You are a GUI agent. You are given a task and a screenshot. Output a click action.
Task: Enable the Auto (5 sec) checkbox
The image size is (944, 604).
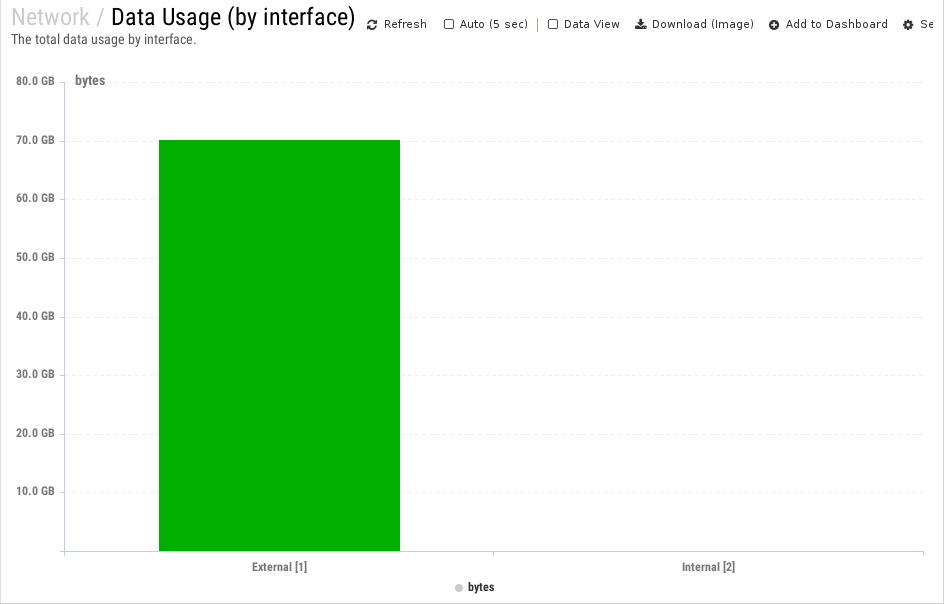pos(449,24)
